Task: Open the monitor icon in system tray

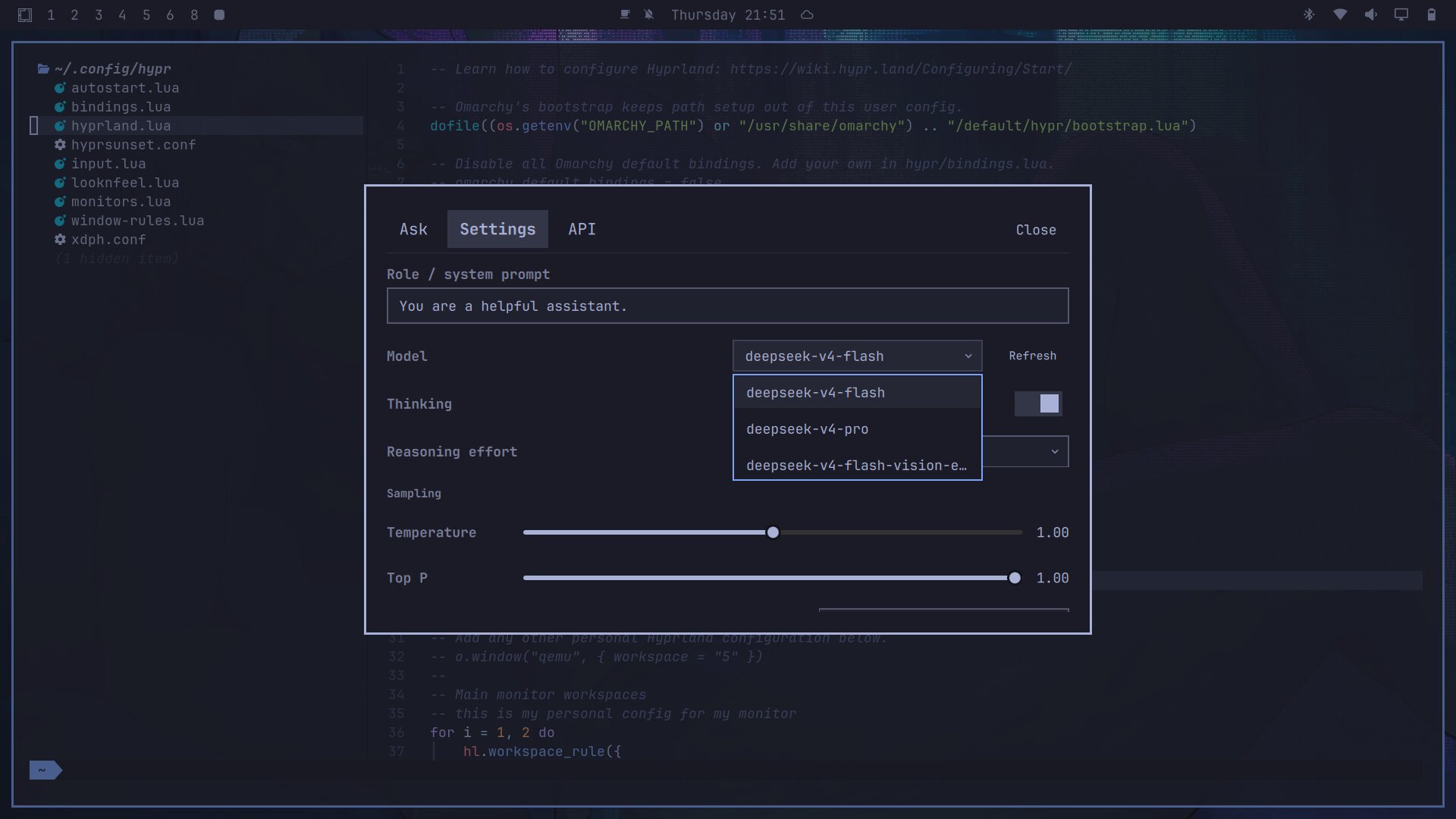Action: tap(1401, 14)
